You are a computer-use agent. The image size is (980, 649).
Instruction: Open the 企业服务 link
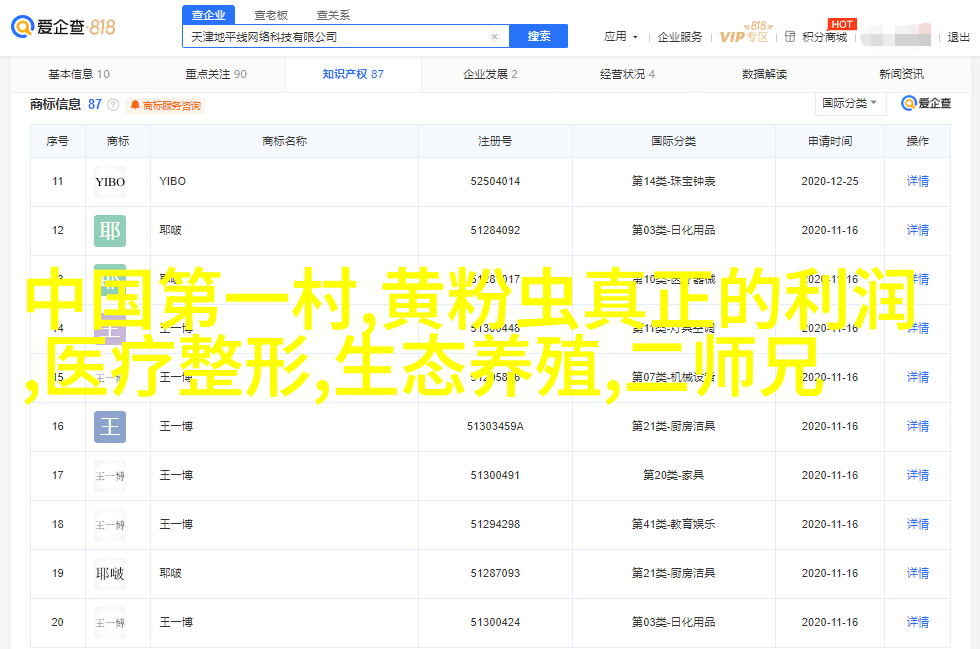click(x=680, y=37)
